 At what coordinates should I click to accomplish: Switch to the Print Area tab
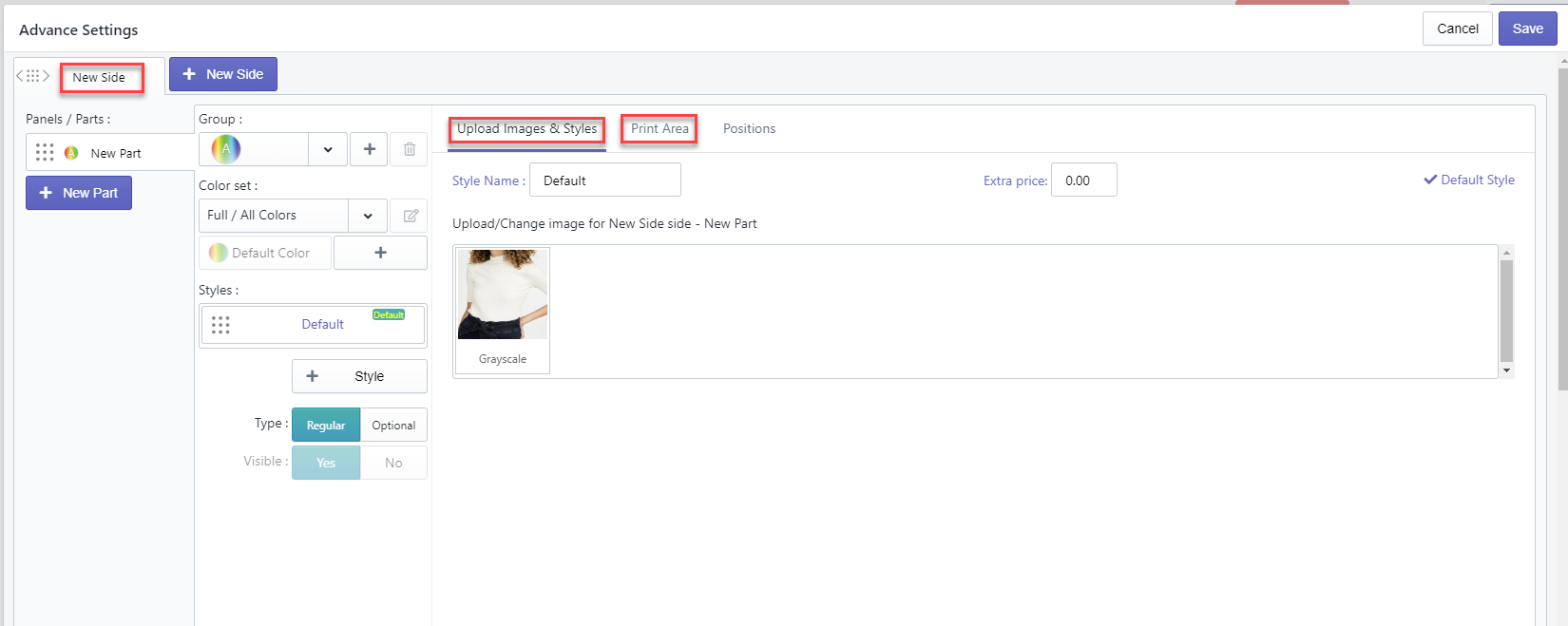coord(660,129)
